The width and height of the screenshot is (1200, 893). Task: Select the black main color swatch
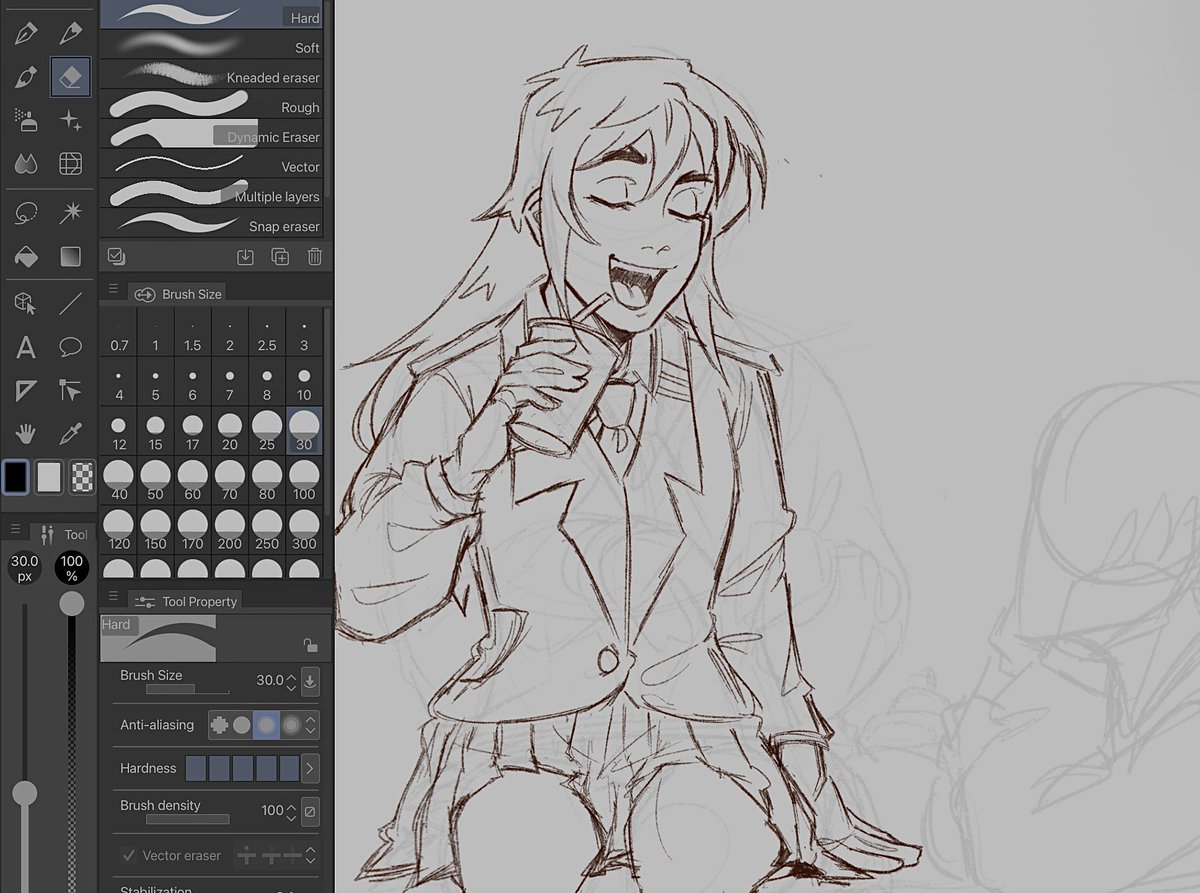[16, 478]
